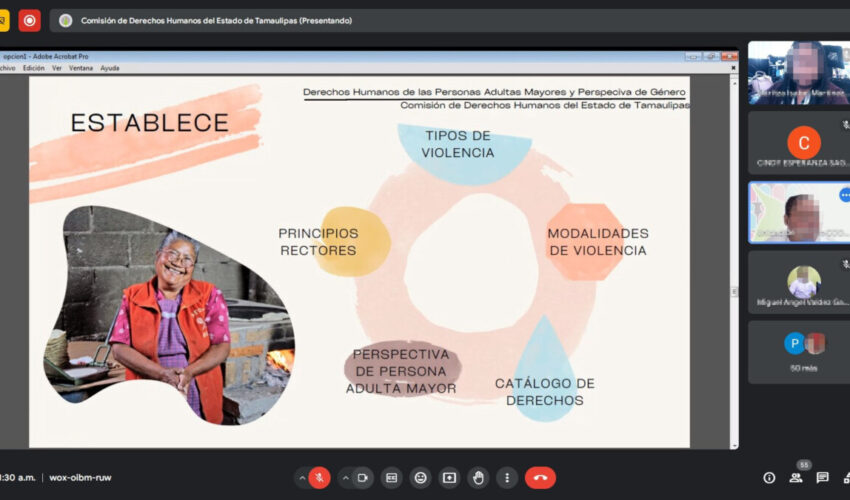Click the yellow icon beside the record button
This screenshot has height=500, width=850.
[x=4, y=21]
